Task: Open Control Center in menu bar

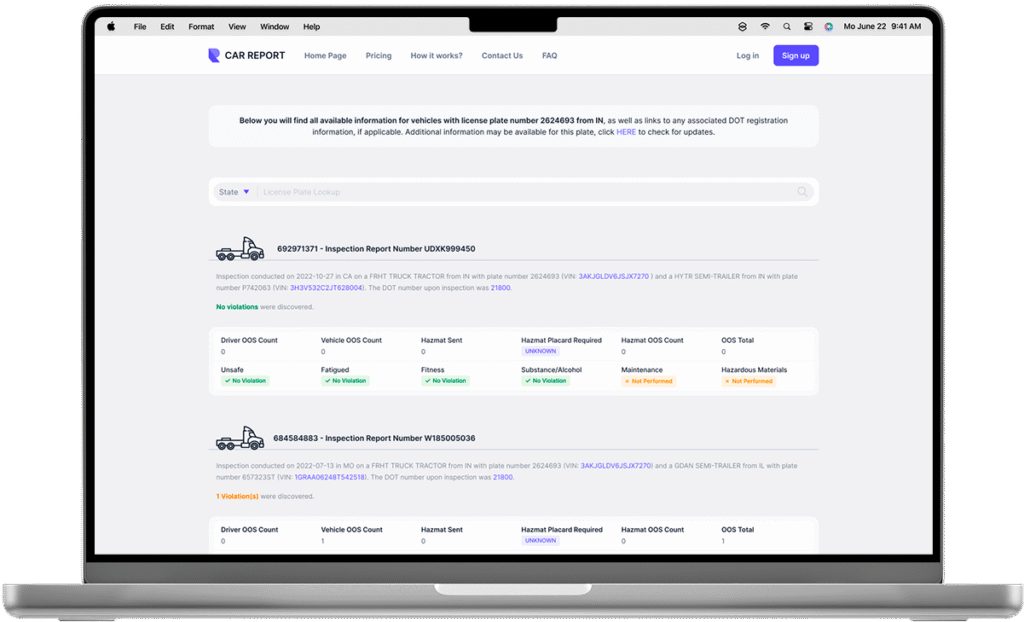Action: point(808,27)
